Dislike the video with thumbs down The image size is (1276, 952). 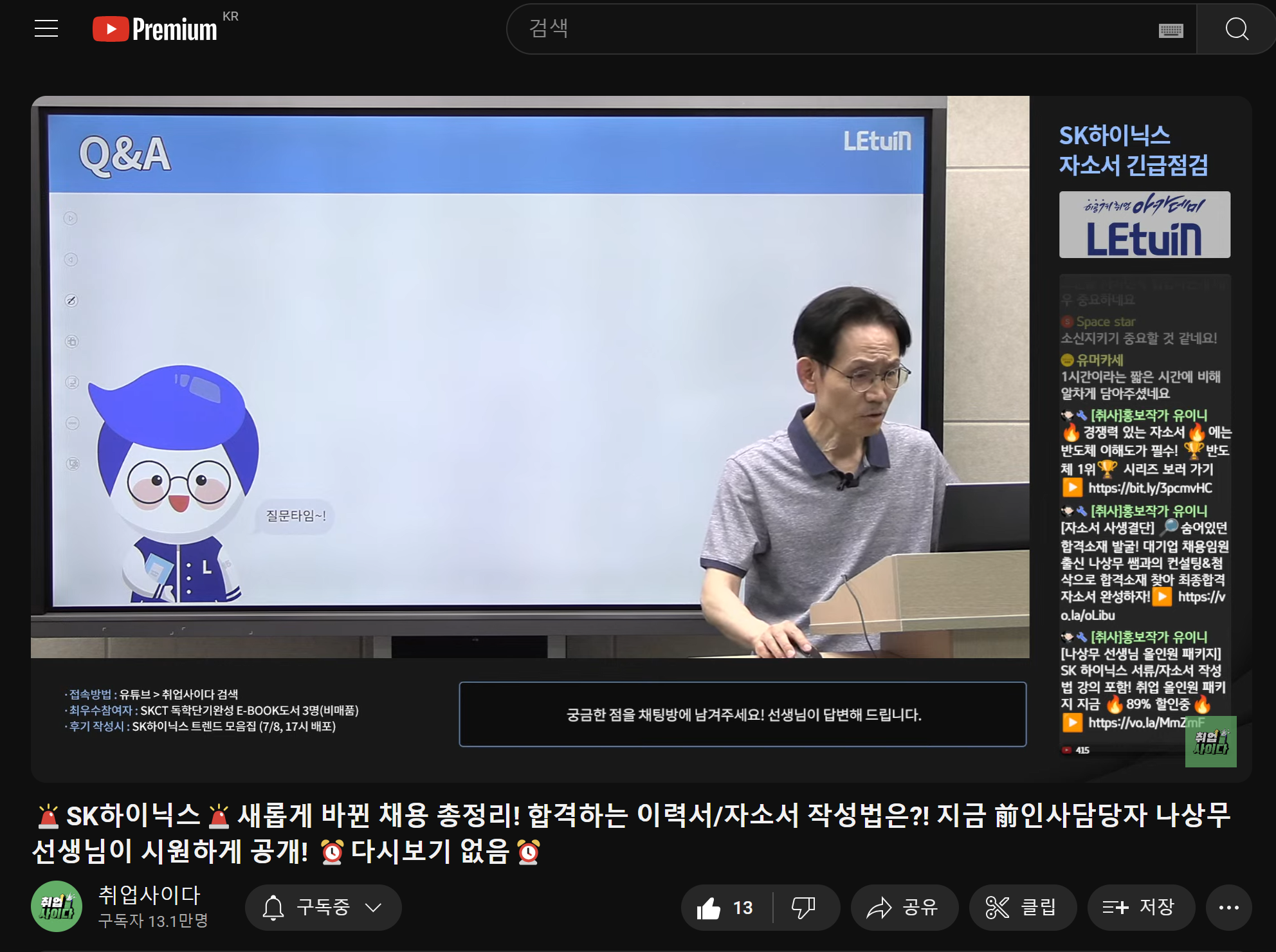[x=803, y=908]
